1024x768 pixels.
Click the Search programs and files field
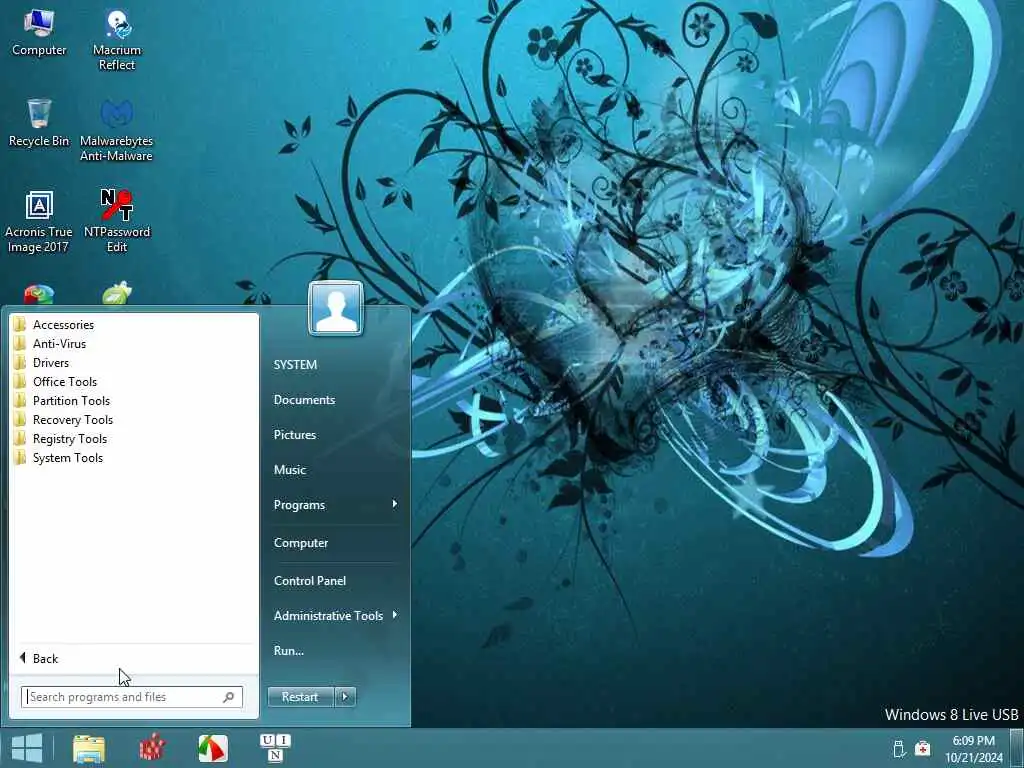(131, 697)
